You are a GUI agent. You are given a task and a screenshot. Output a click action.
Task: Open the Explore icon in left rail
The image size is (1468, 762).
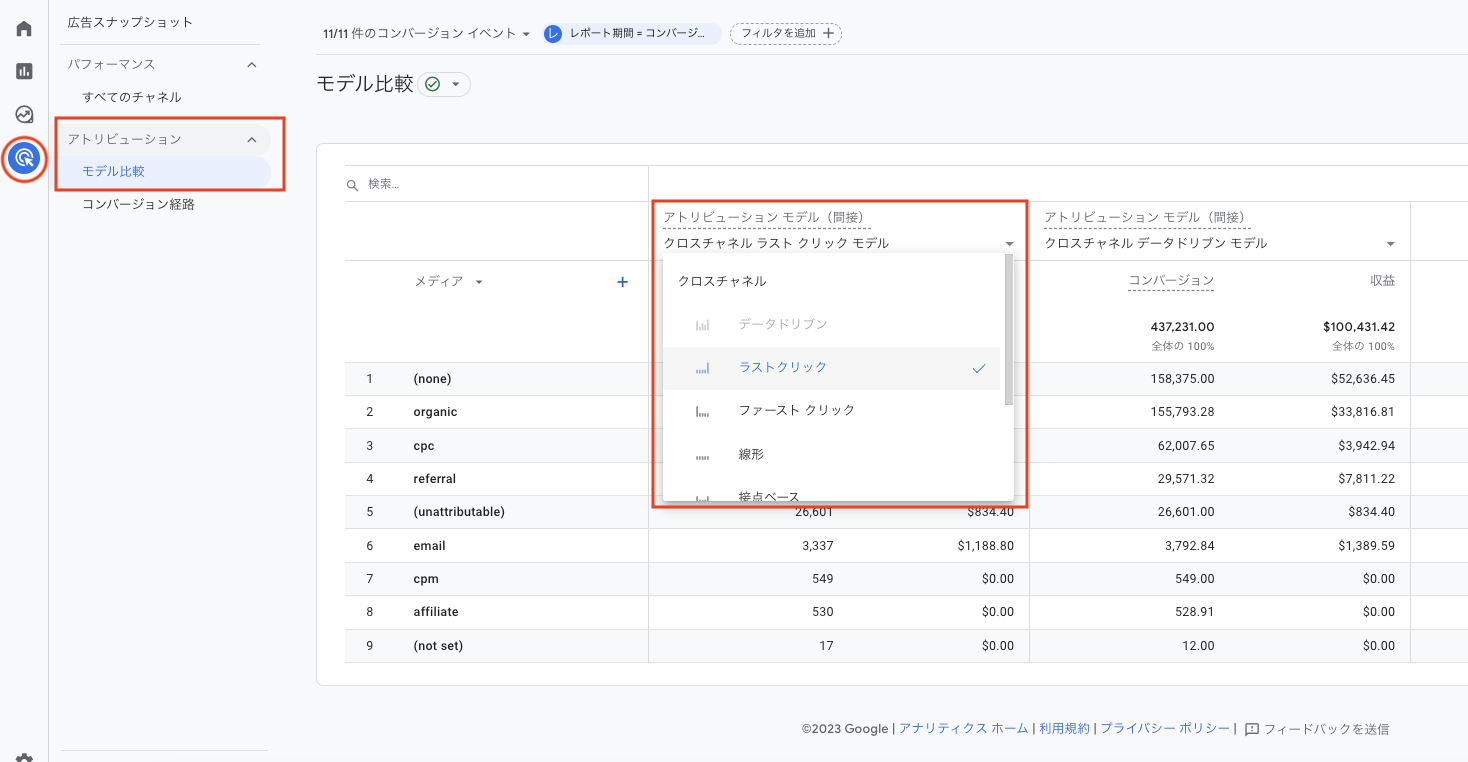pyautogui.click(x=24, y=114)
